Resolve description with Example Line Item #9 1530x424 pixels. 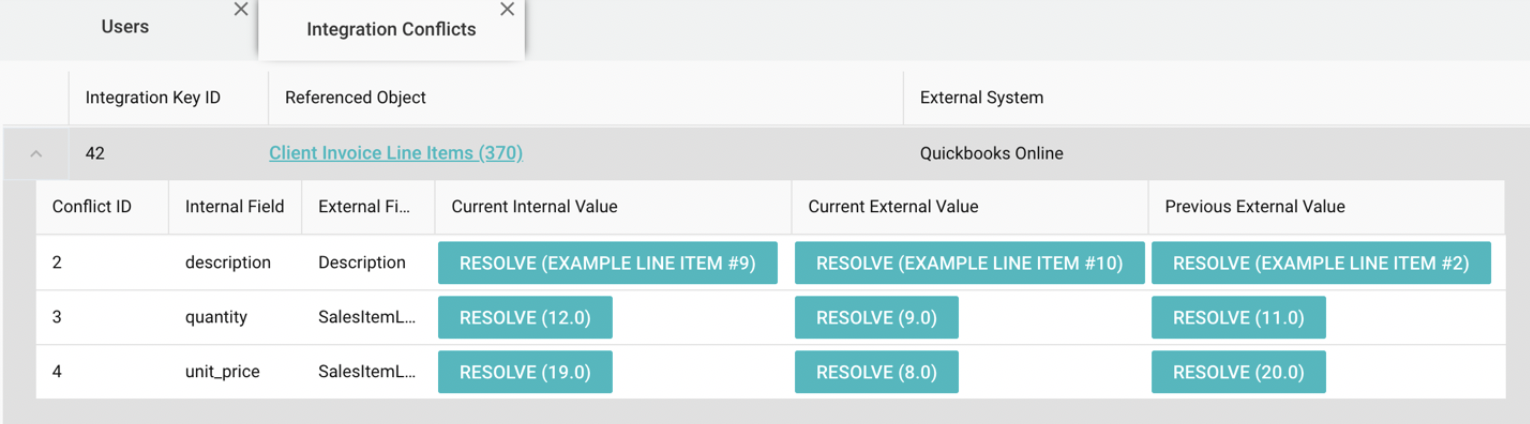pos(607,263)
